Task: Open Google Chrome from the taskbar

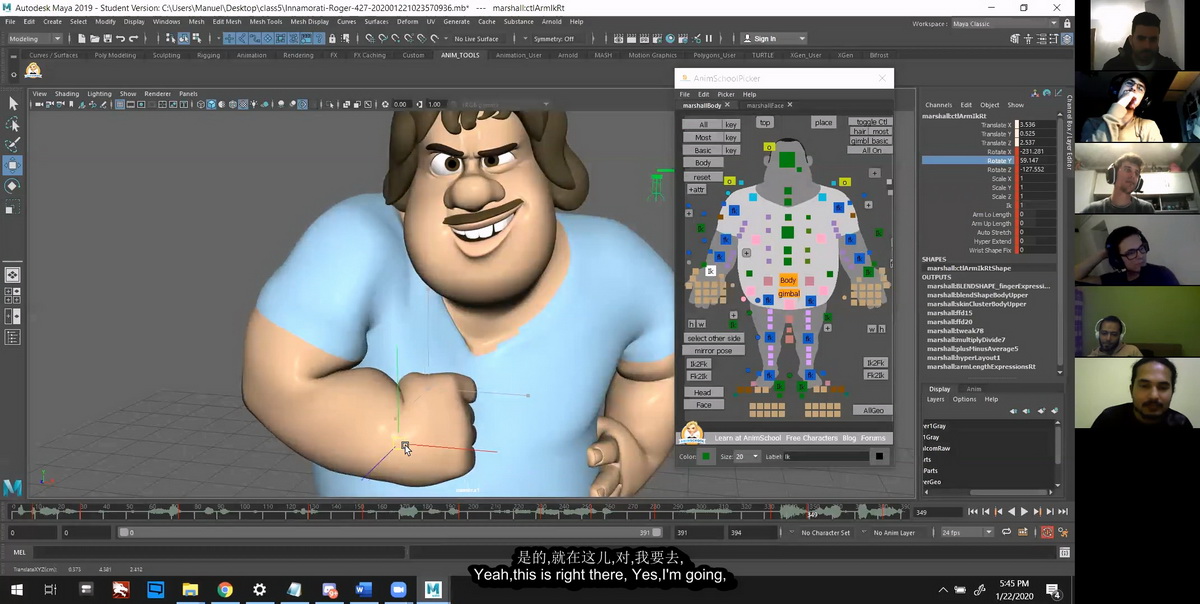Action: (225, 590)
